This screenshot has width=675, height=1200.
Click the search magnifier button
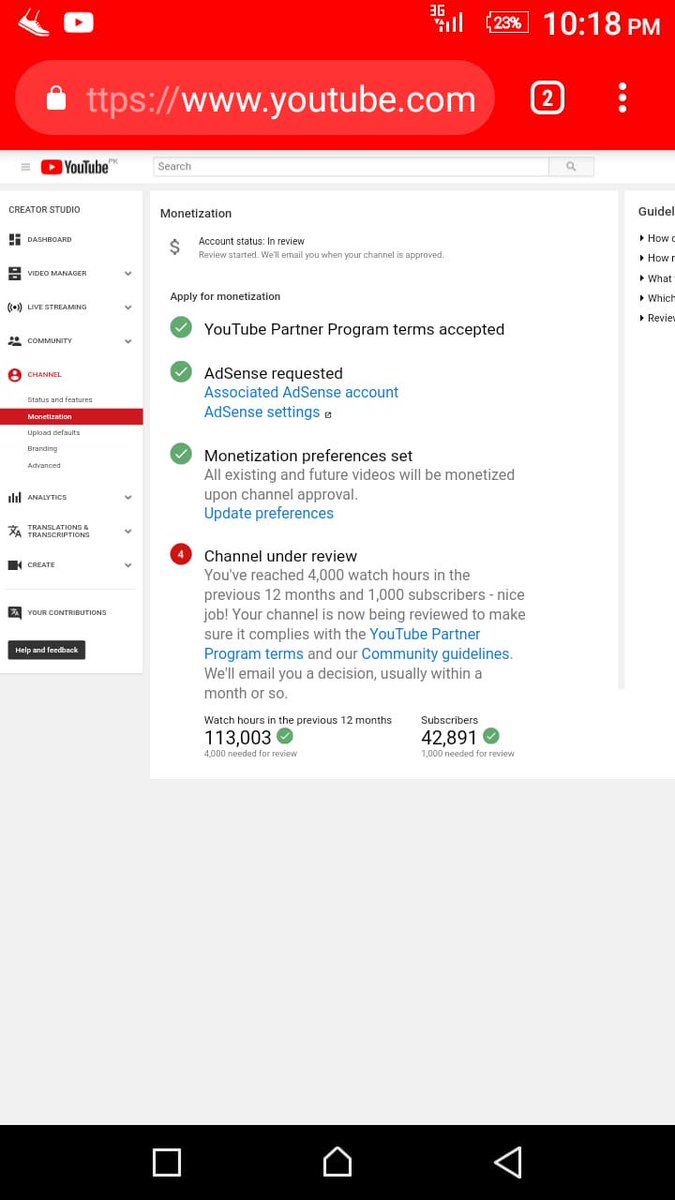click(571, 167)
